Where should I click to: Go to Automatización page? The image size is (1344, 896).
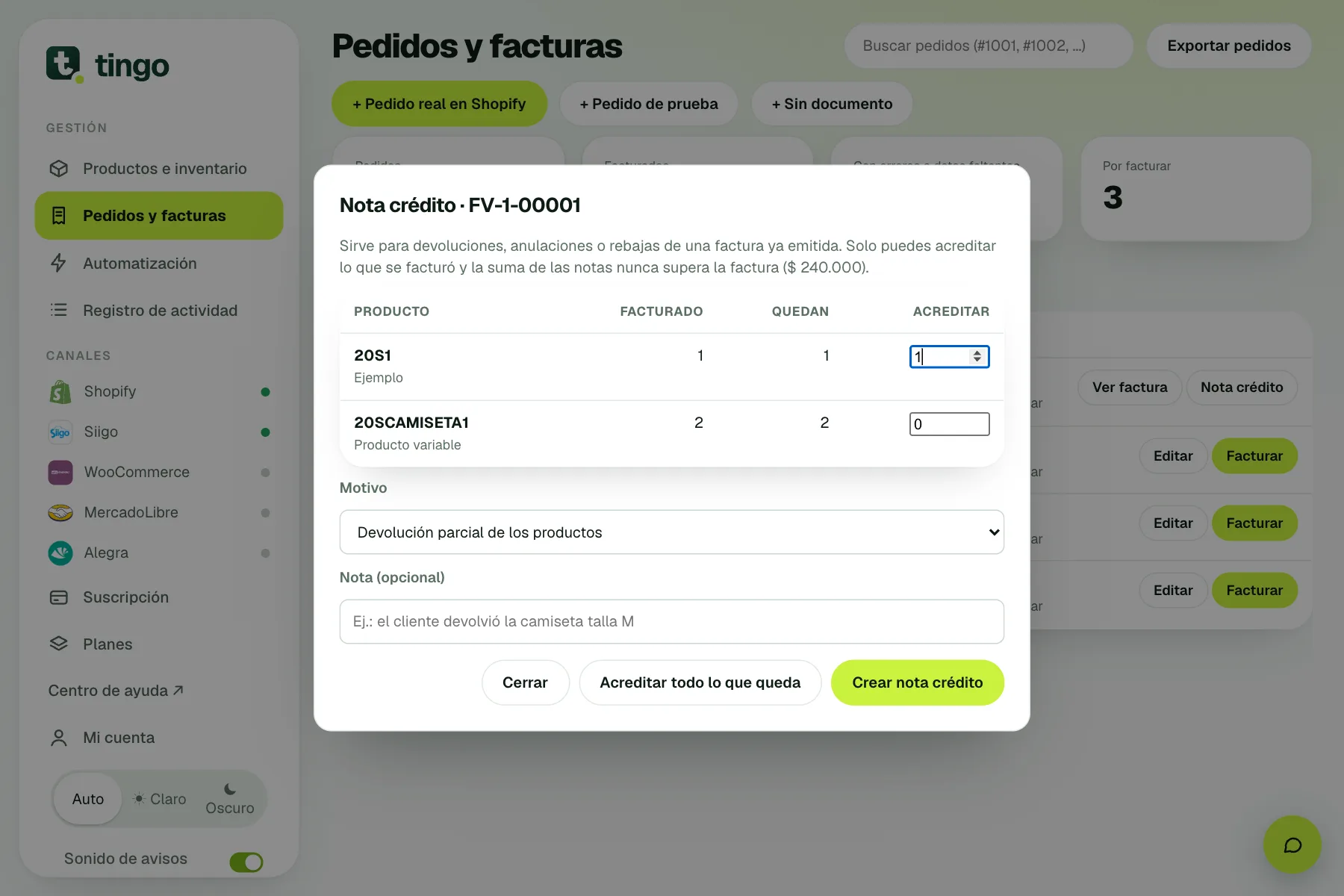click(159, 263)
